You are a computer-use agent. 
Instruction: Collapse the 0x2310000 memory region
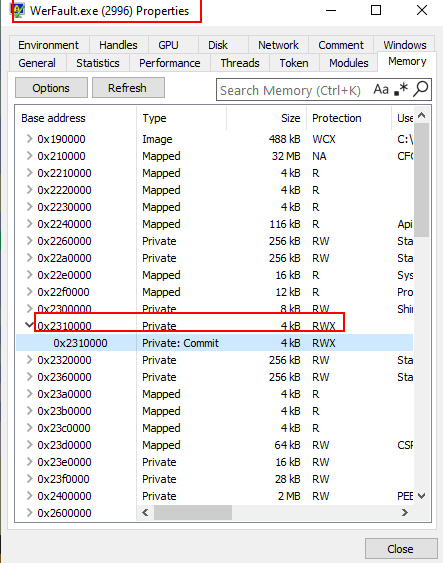coord(29,325)
